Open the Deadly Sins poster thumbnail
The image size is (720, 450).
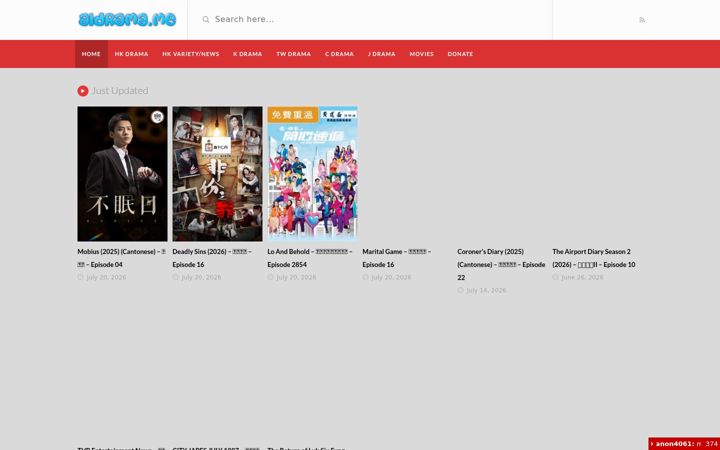pyautogui.click(x=218, y=174)
